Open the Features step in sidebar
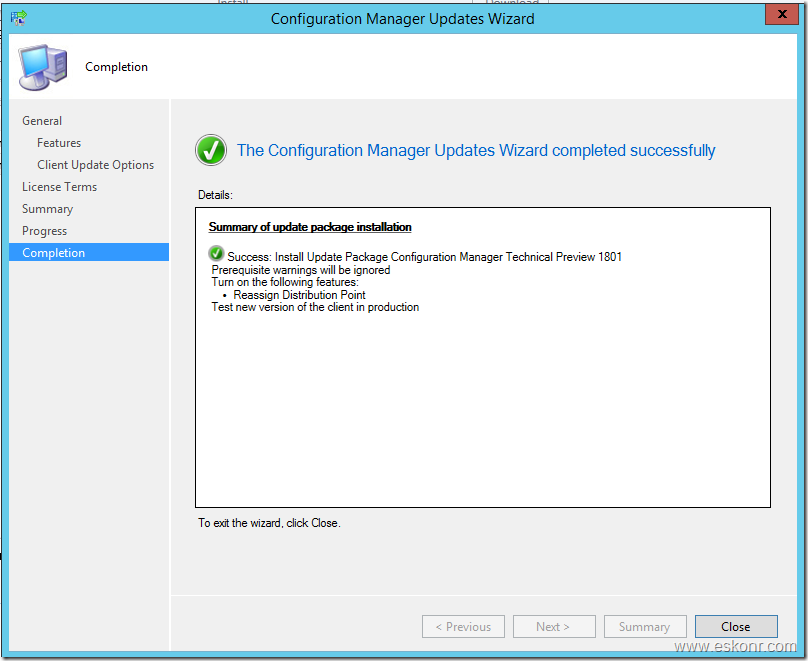 59,143
